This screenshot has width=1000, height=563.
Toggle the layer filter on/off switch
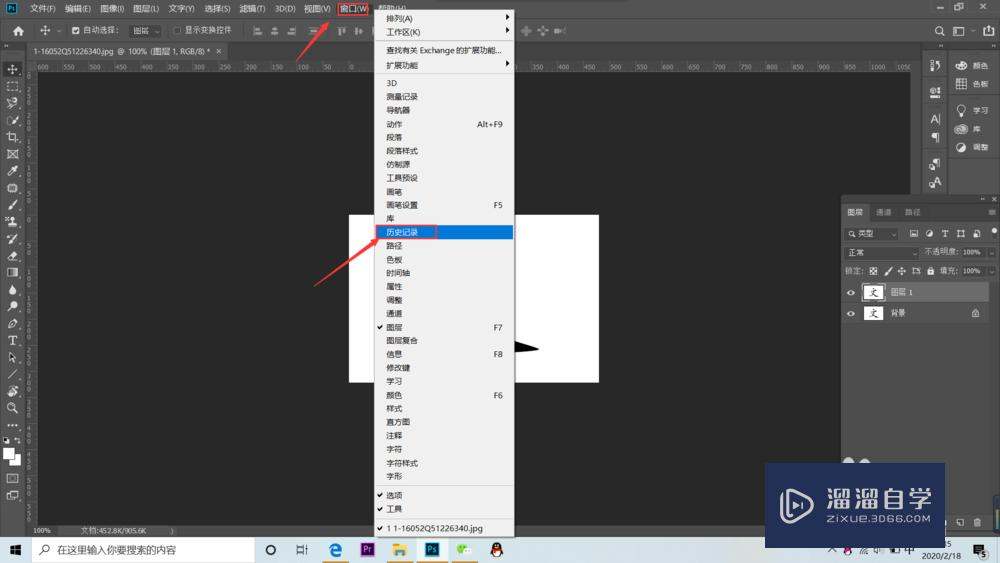click(x=994, y=233)
